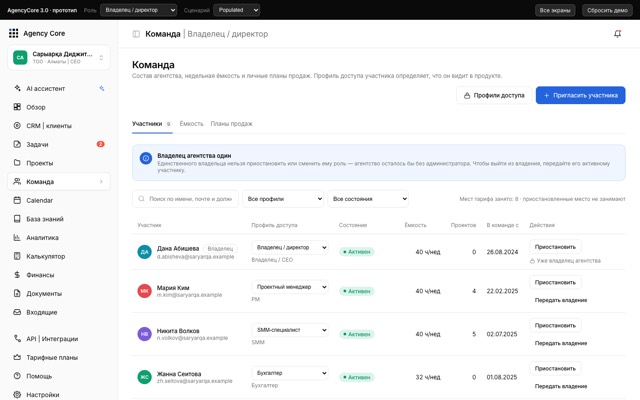
Task: Open Документы sidebar item
Action: click(x=59, y=293)
